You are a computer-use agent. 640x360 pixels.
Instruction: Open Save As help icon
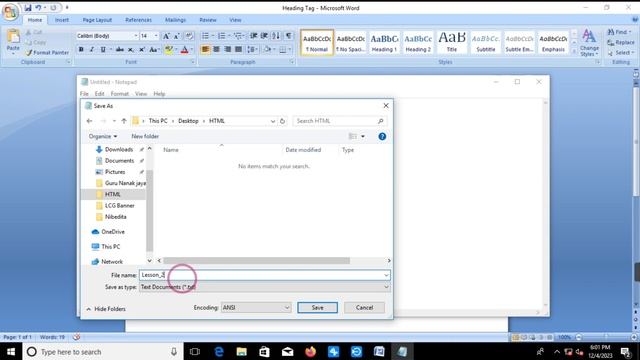(x=382, y=137)
